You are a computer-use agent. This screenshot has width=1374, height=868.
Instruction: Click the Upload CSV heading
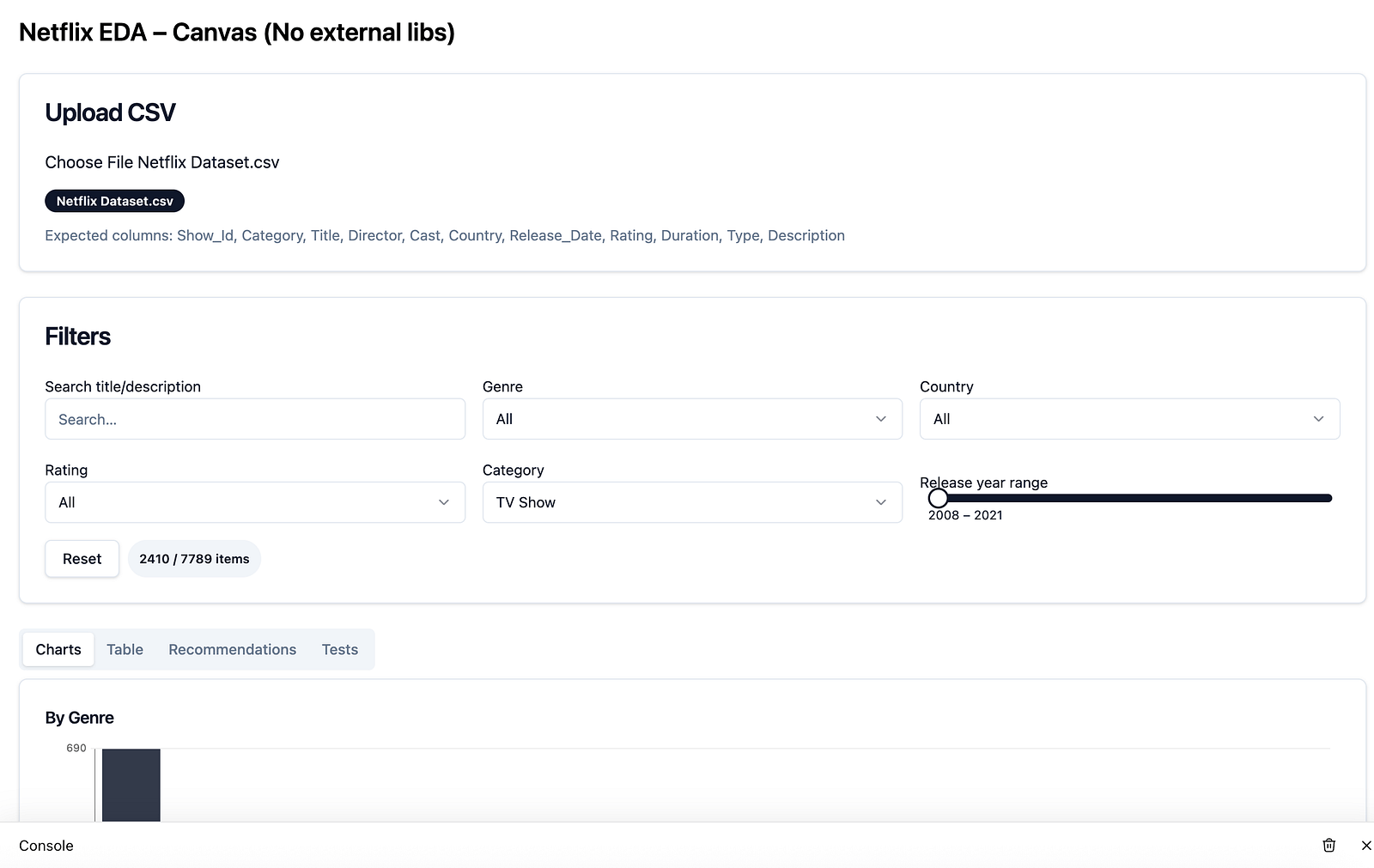click(110, 112)
